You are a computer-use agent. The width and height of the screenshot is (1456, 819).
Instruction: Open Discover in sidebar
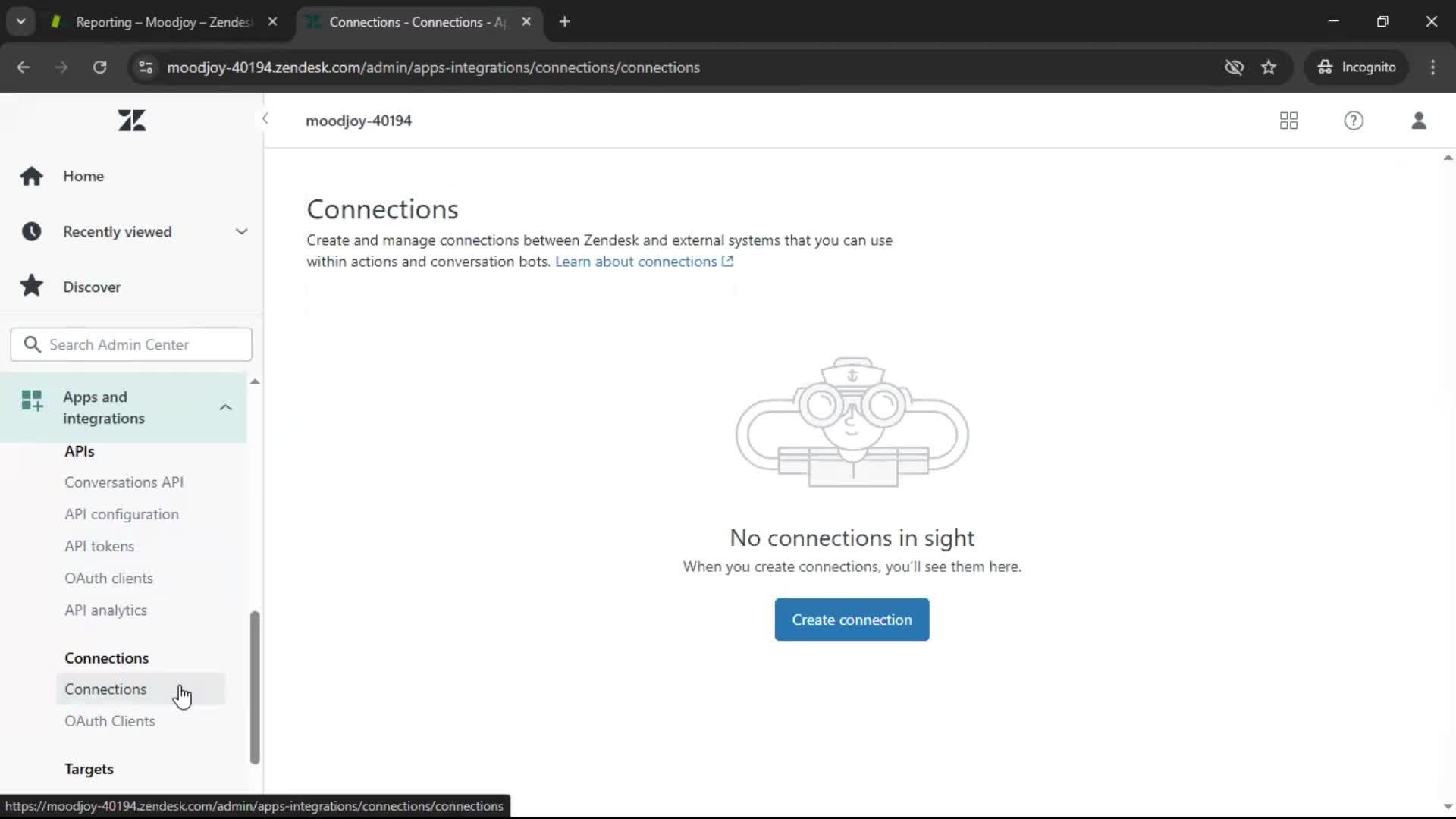click(x=92, y=287)
